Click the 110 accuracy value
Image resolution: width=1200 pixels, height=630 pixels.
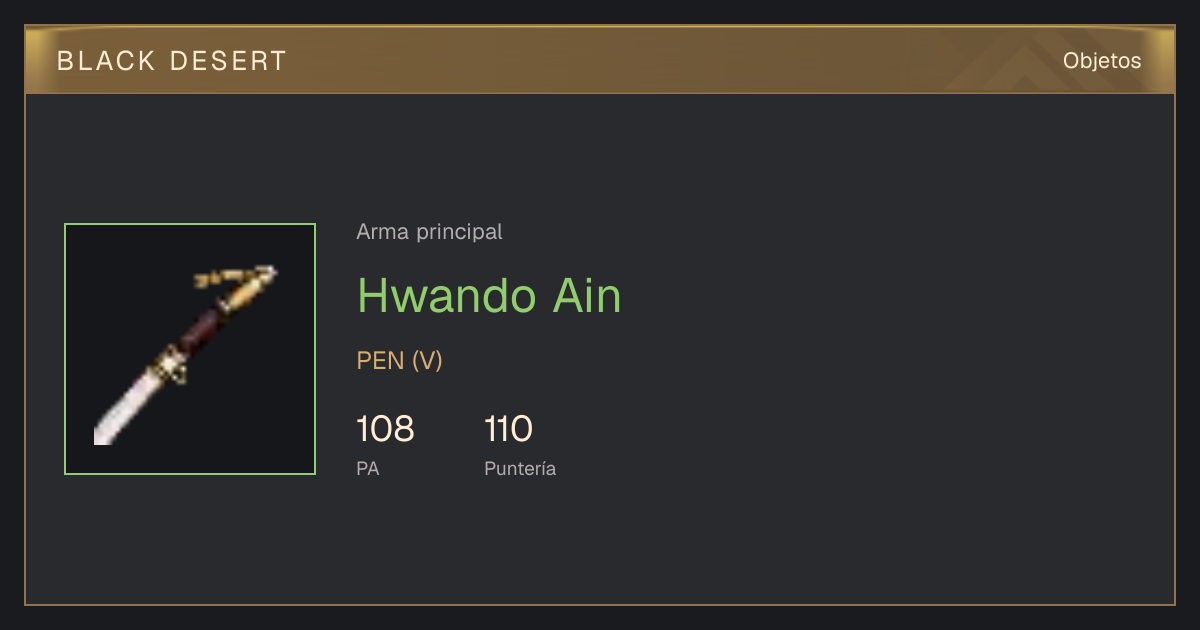(x=508, y=429)
